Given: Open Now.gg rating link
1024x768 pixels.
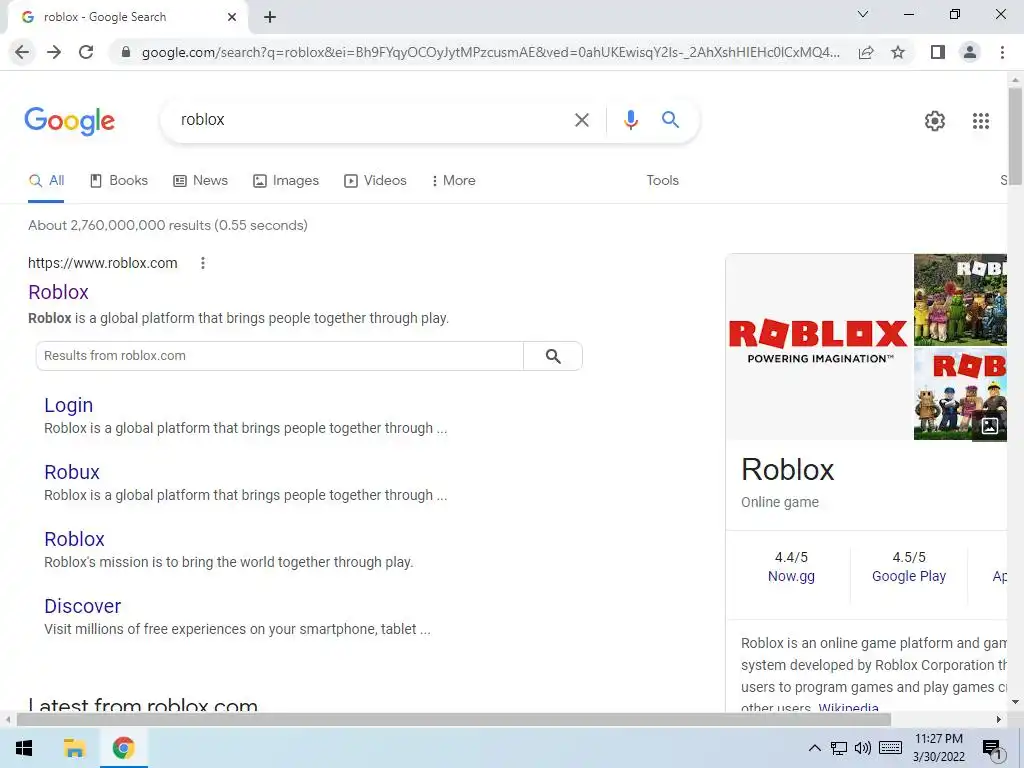Looking at the screenshot, I should [x=791, y=576].
